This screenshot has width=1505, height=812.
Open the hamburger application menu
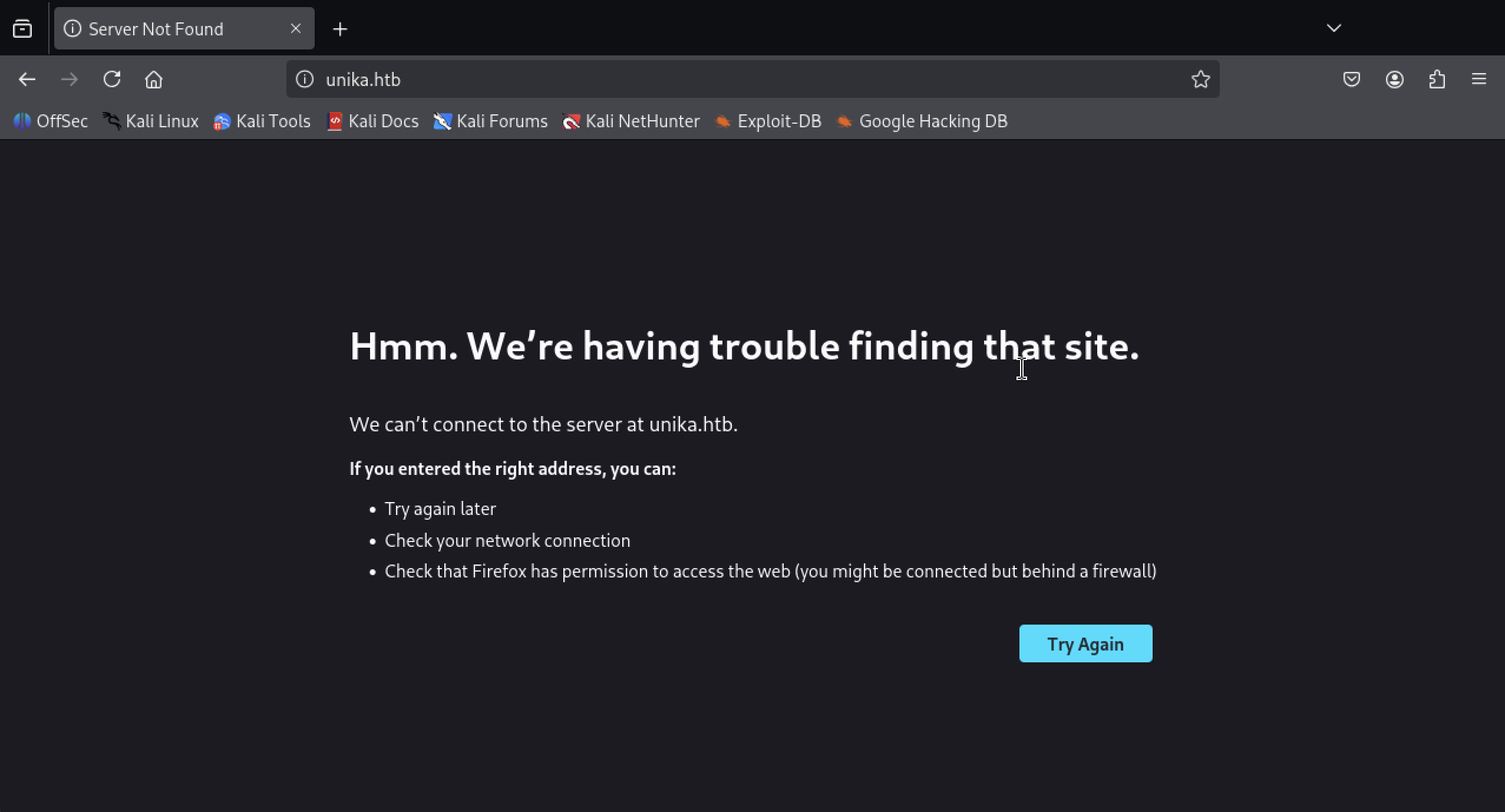(x=1479, y=80)
